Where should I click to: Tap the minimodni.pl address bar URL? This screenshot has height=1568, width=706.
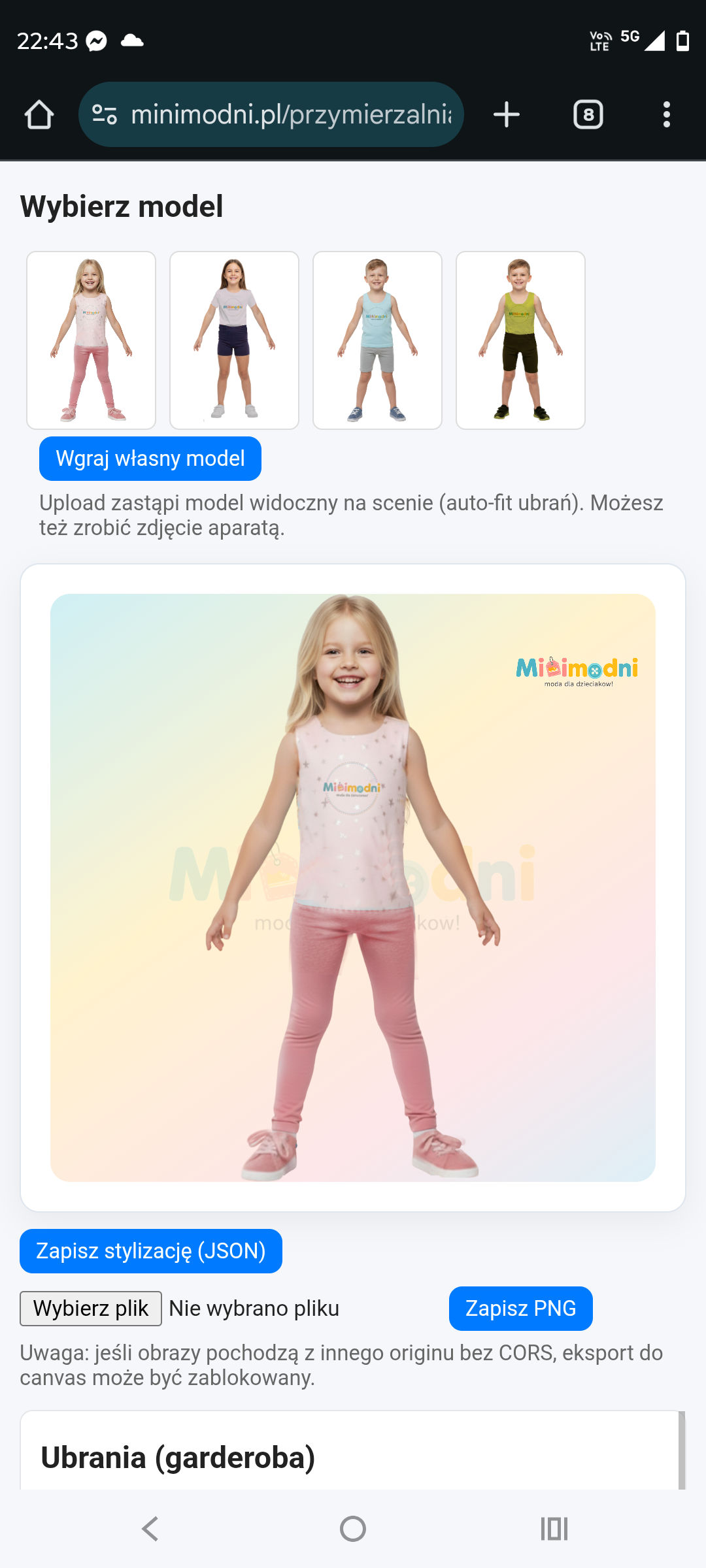point(291,114)
